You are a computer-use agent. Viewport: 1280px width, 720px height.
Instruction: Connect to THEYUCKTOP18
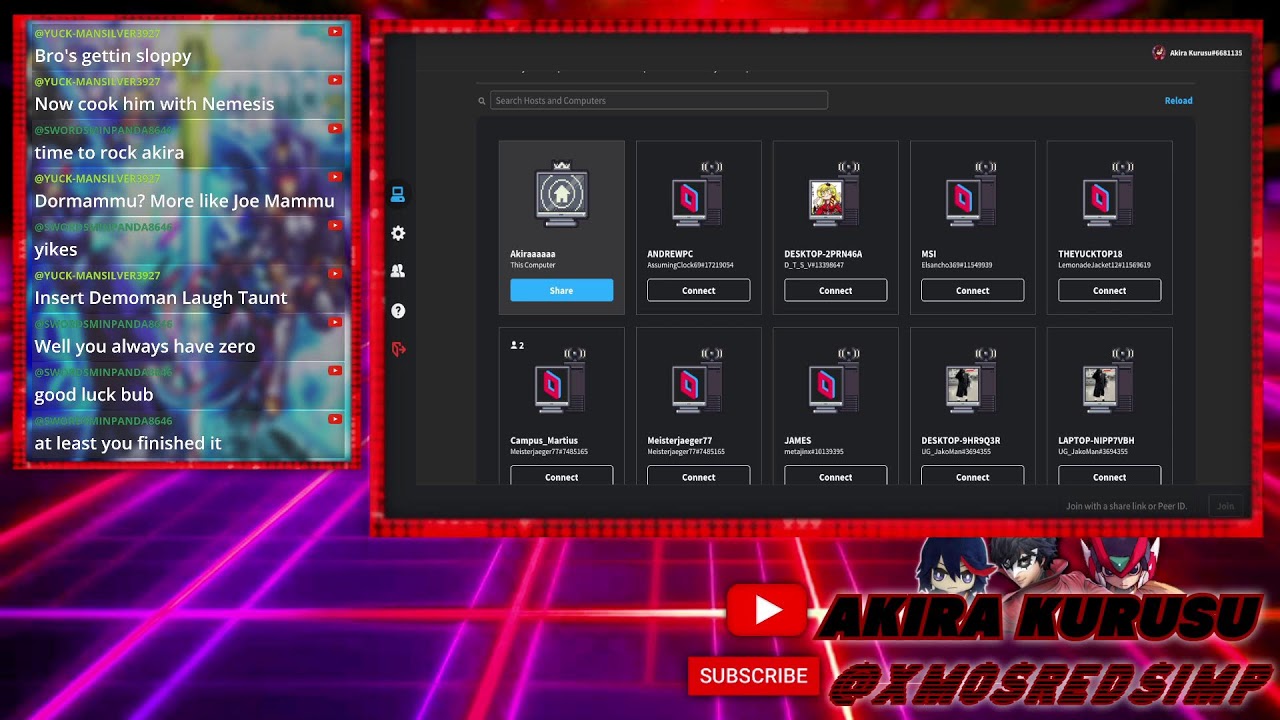coord(1109,290)
